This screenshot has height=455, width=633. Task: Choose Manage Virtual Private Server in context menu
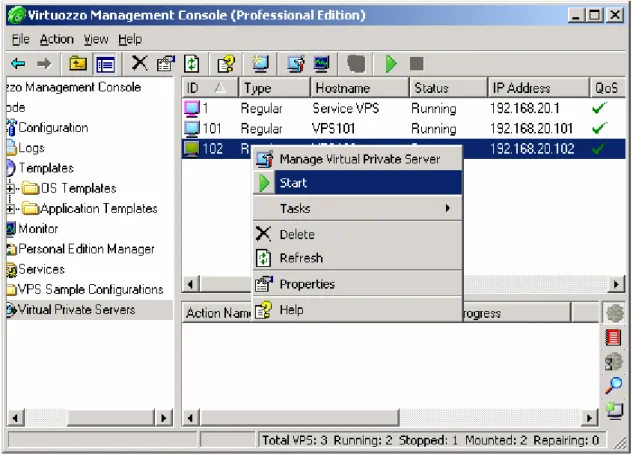[x=357, y=159]
